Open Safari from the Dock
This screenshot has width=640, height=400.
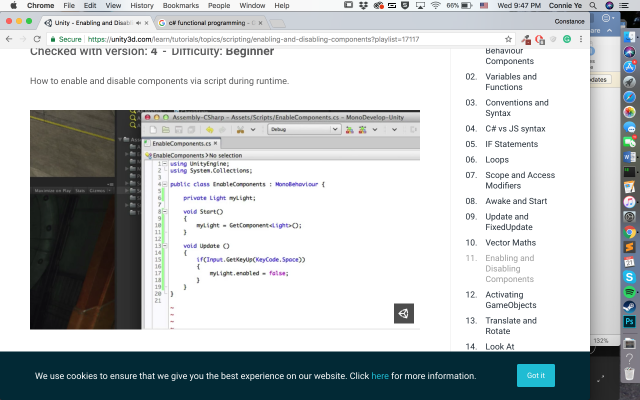[x=629, y=97]
